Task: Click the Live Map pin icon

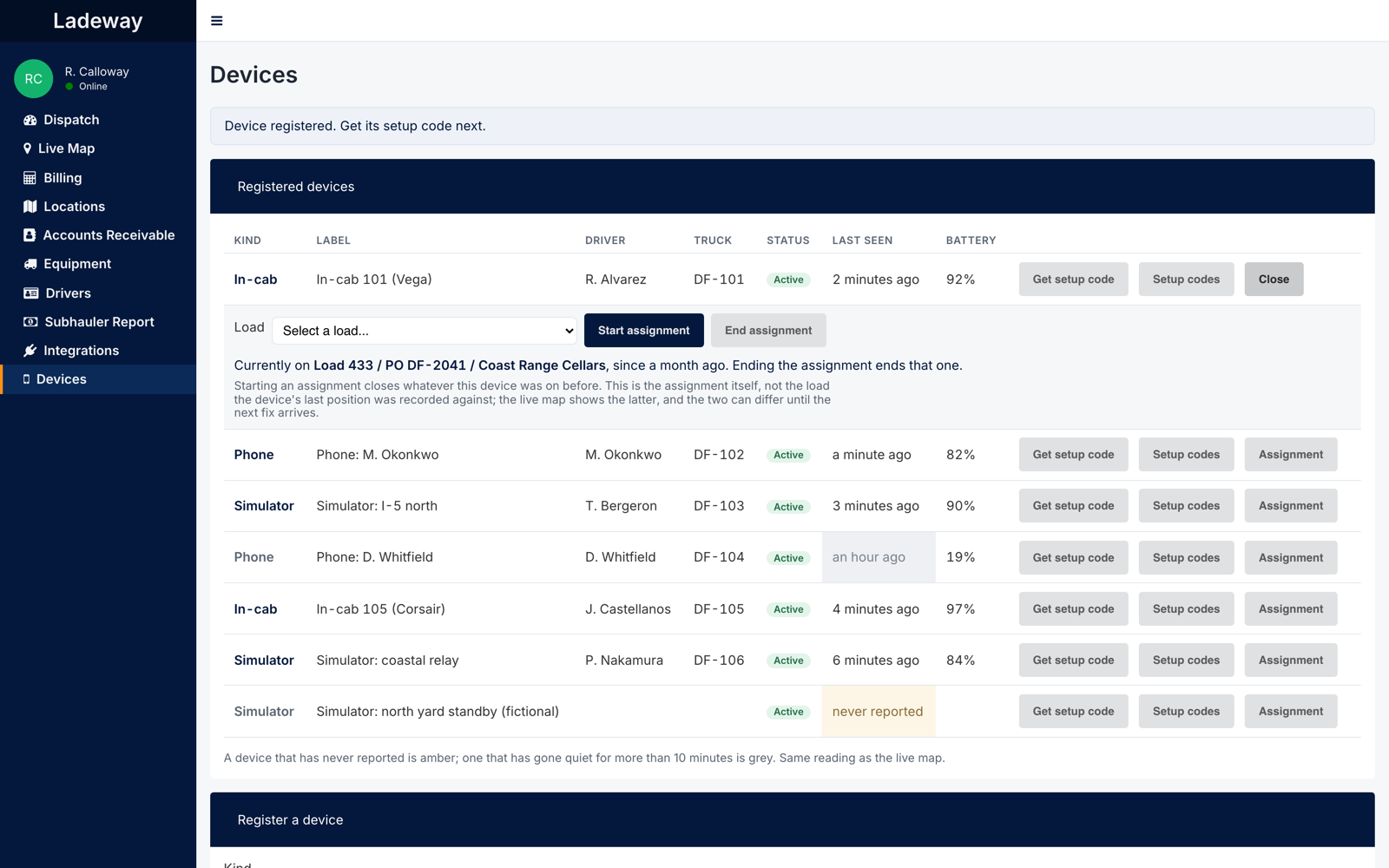Action: (x=27, y=148)
